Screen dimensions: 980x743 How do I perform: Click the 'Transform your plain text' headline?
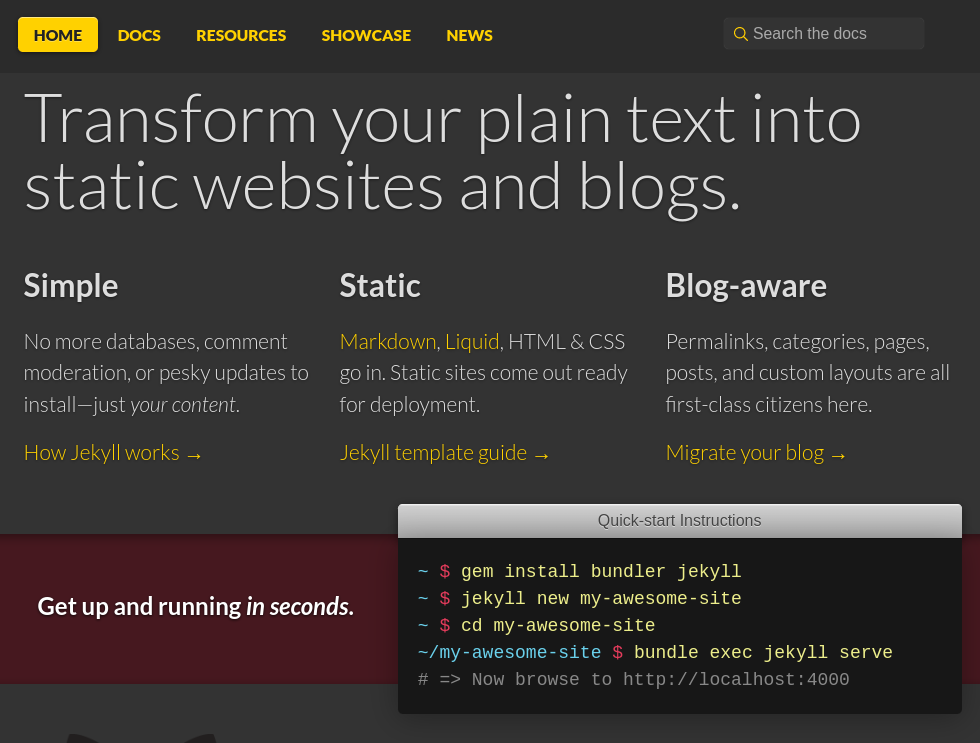coord(442,154)
